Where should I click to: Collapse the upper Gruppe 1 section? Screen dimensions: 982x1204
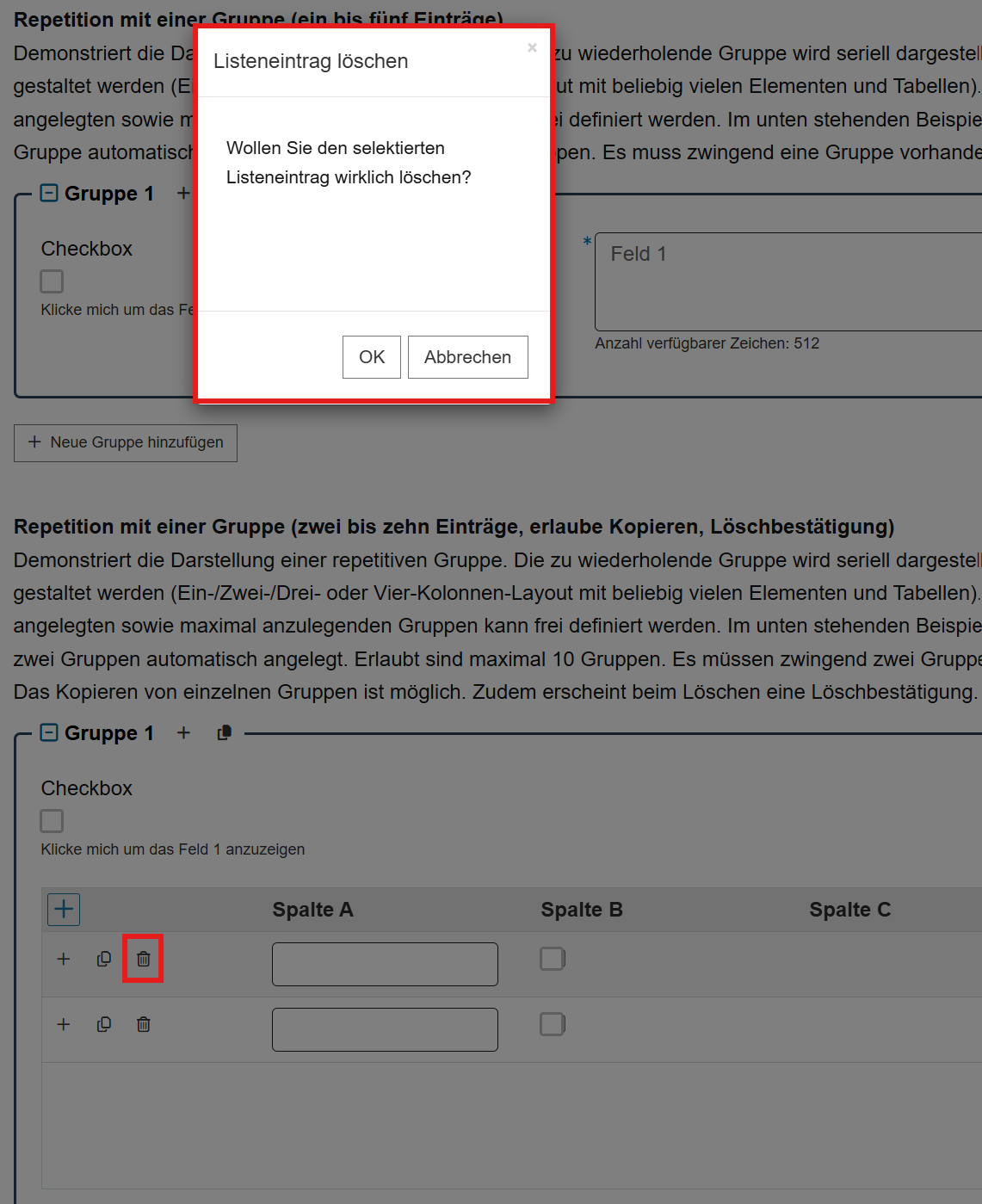pyautogui.click(x=50, y=194)
